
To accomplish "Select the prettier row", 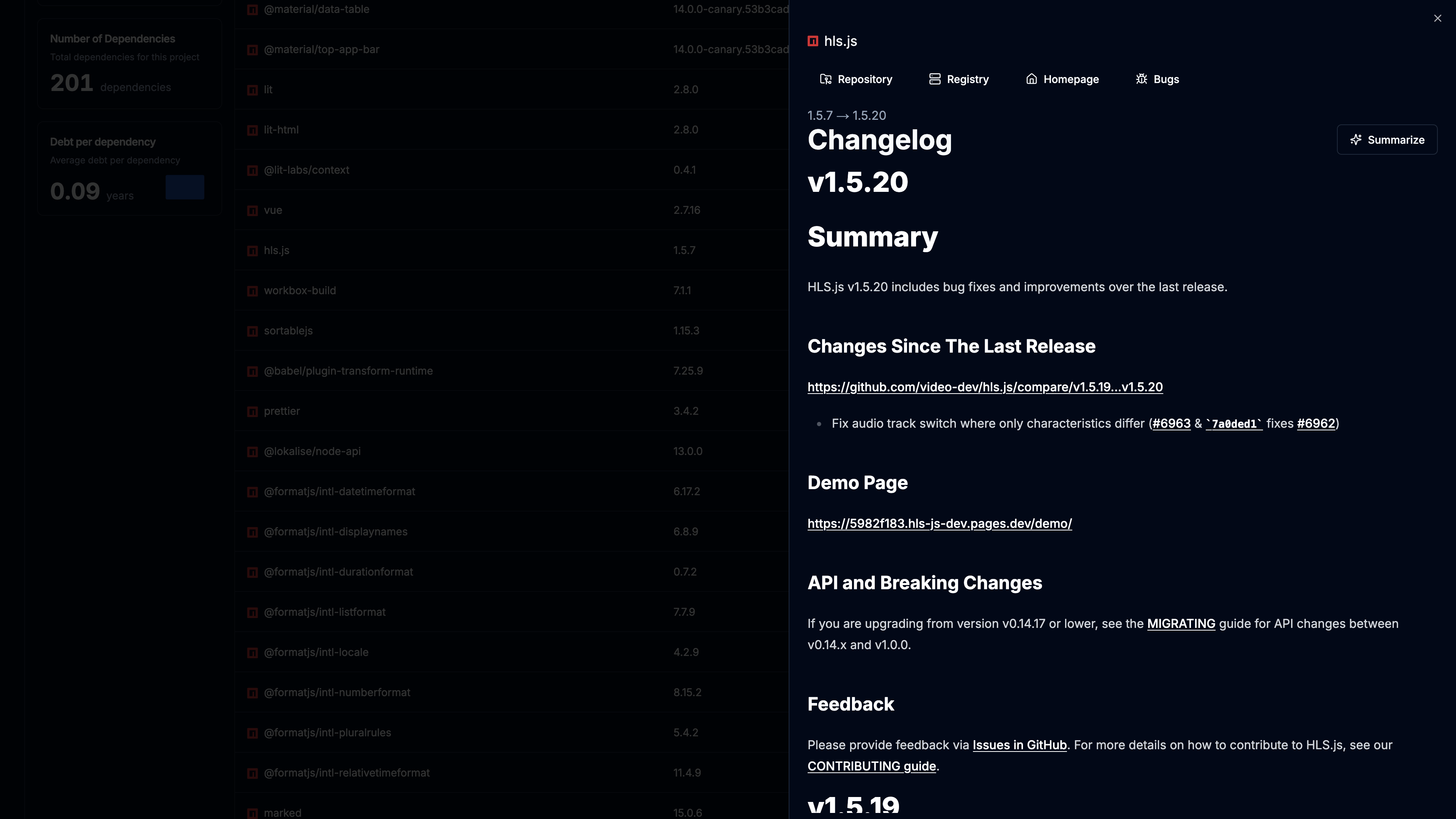I will coord(511,411).
